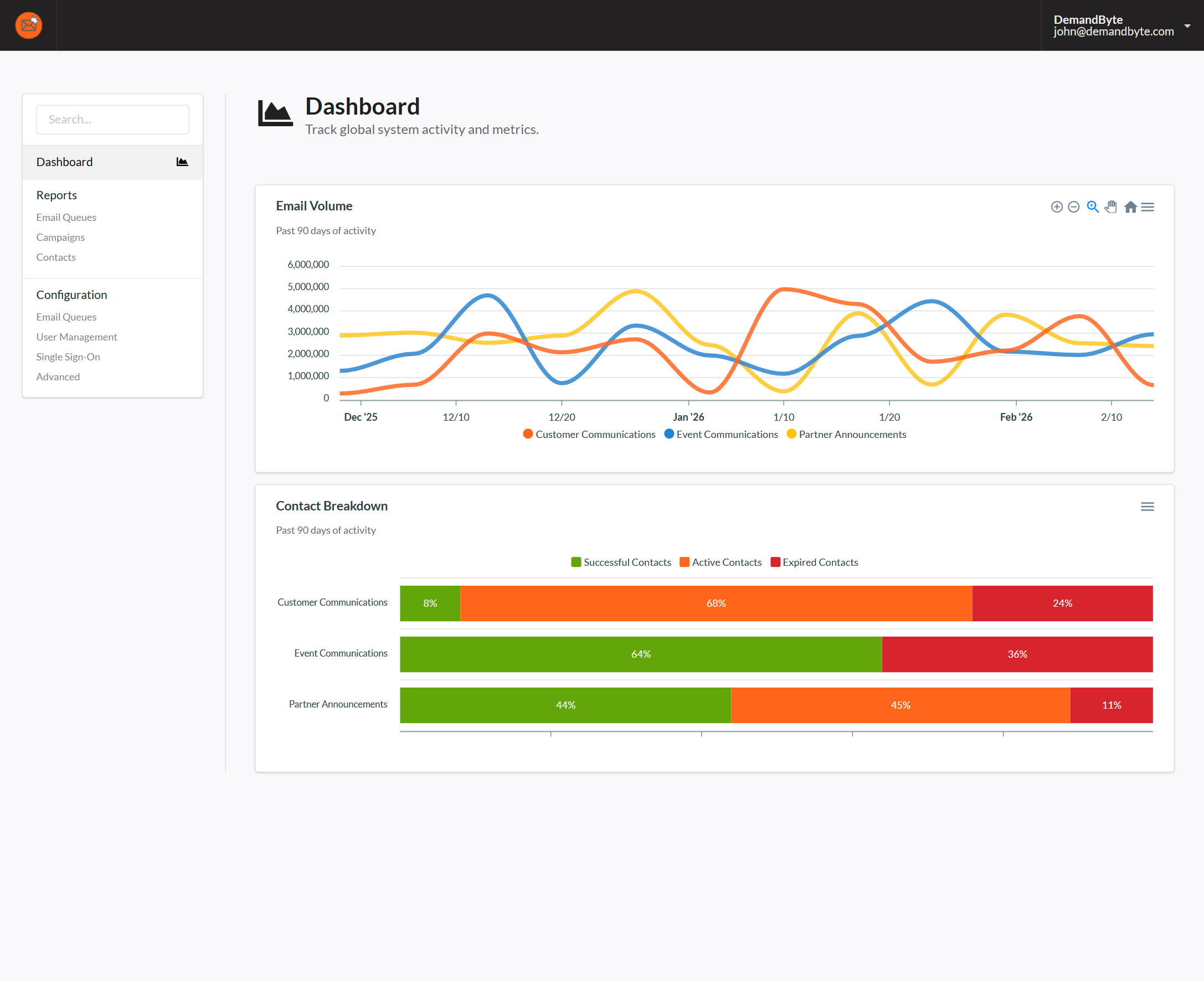Image resolution: width=1204 pixels, height=981 pixels.
Task: Go to Single Sign-On configuration
Action: [68, 357]
